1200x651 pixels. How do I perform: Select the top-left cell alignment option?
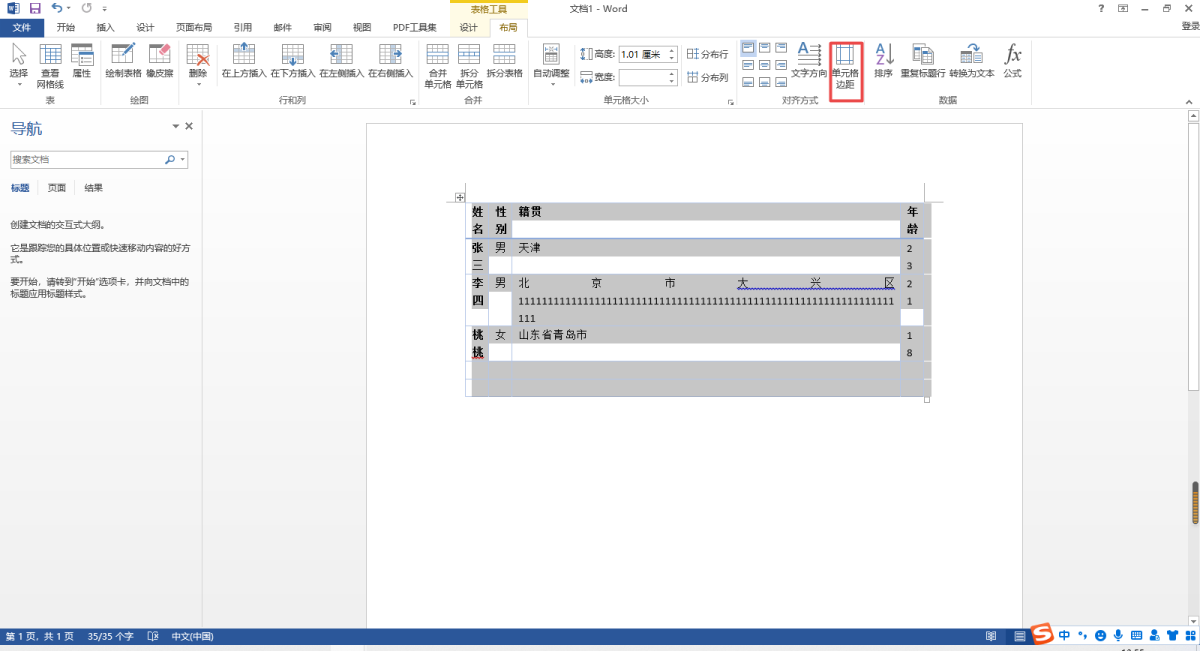(x=748, y=47)
